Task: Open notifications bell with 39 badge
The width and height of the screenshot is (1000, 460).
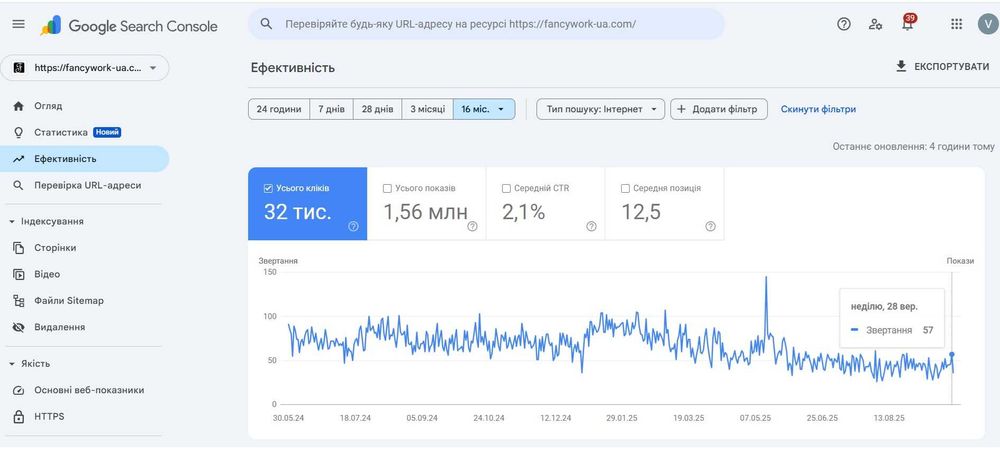Action: [908, 23]
